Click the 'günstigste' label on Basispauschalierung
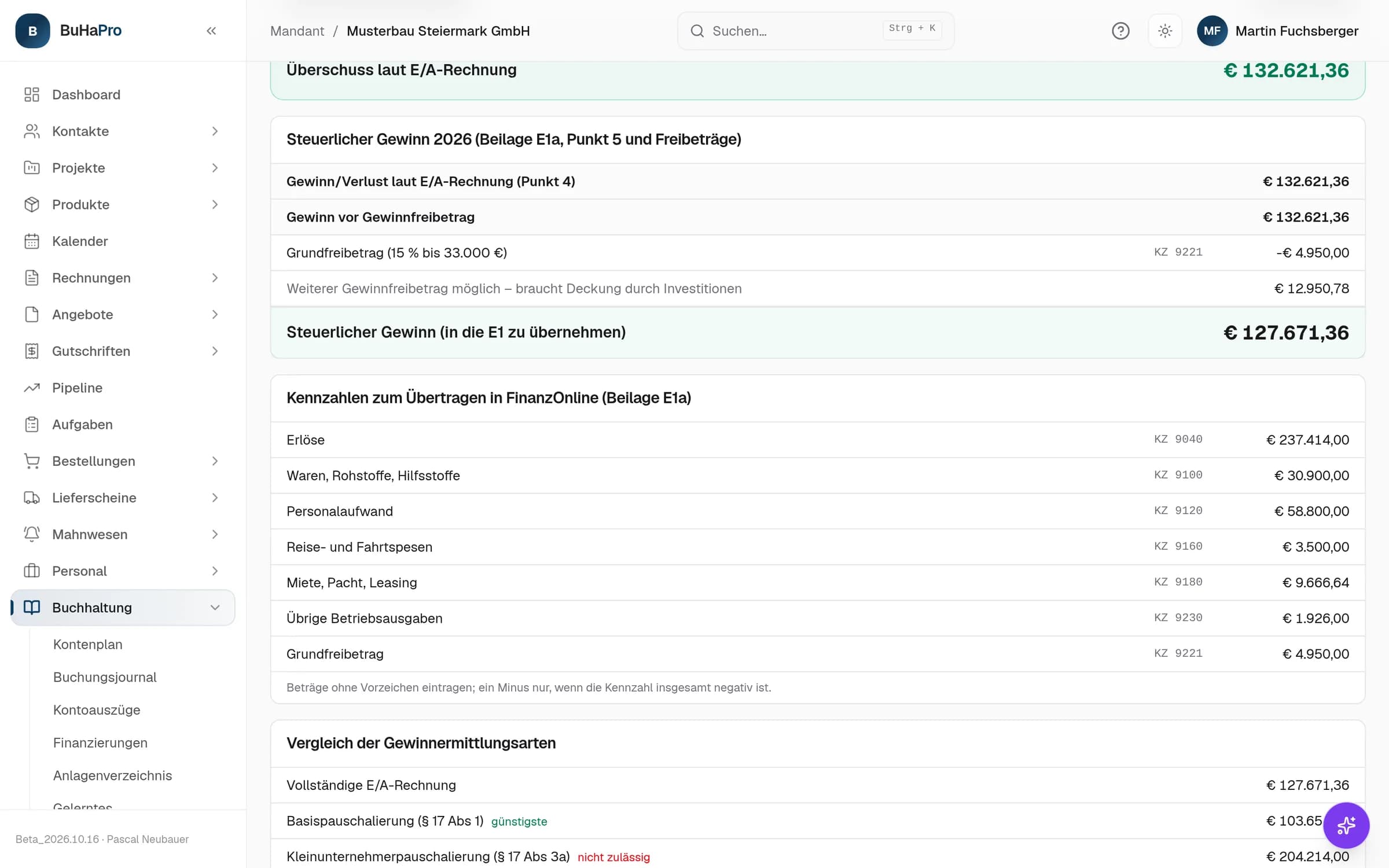Viewport: 1389px width, 868px height. click(519, 822)
